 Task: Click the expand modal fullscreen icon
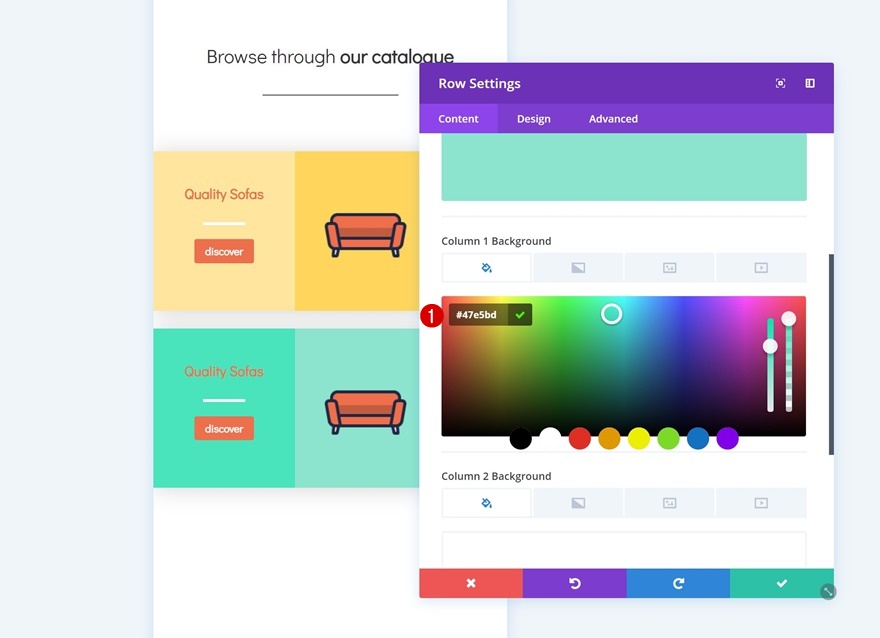(x=780, y=83)
